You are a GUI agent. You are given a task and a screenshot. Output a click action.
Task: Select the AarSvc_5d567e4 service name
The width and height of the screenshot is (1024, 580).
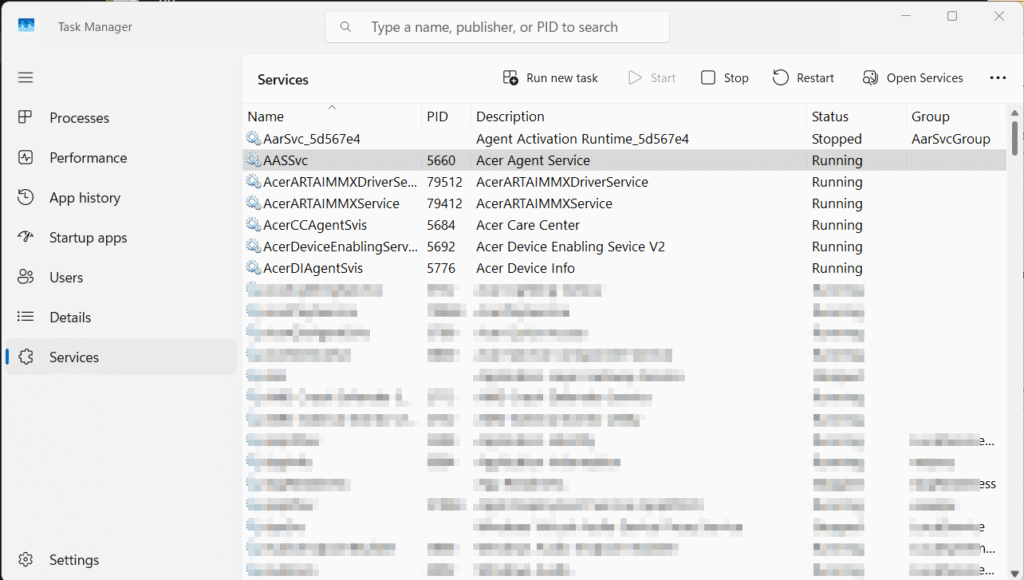pyautogui.click(x=312, y=138)
